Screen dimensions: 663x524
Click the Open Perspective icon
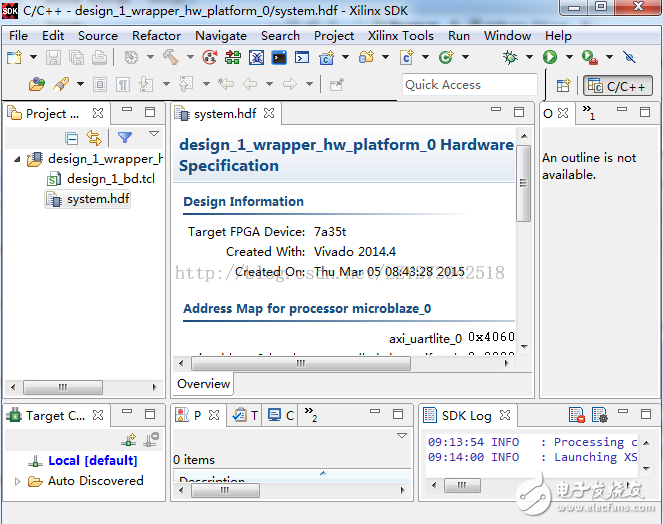pyautogui.click(x=563, y=86)
